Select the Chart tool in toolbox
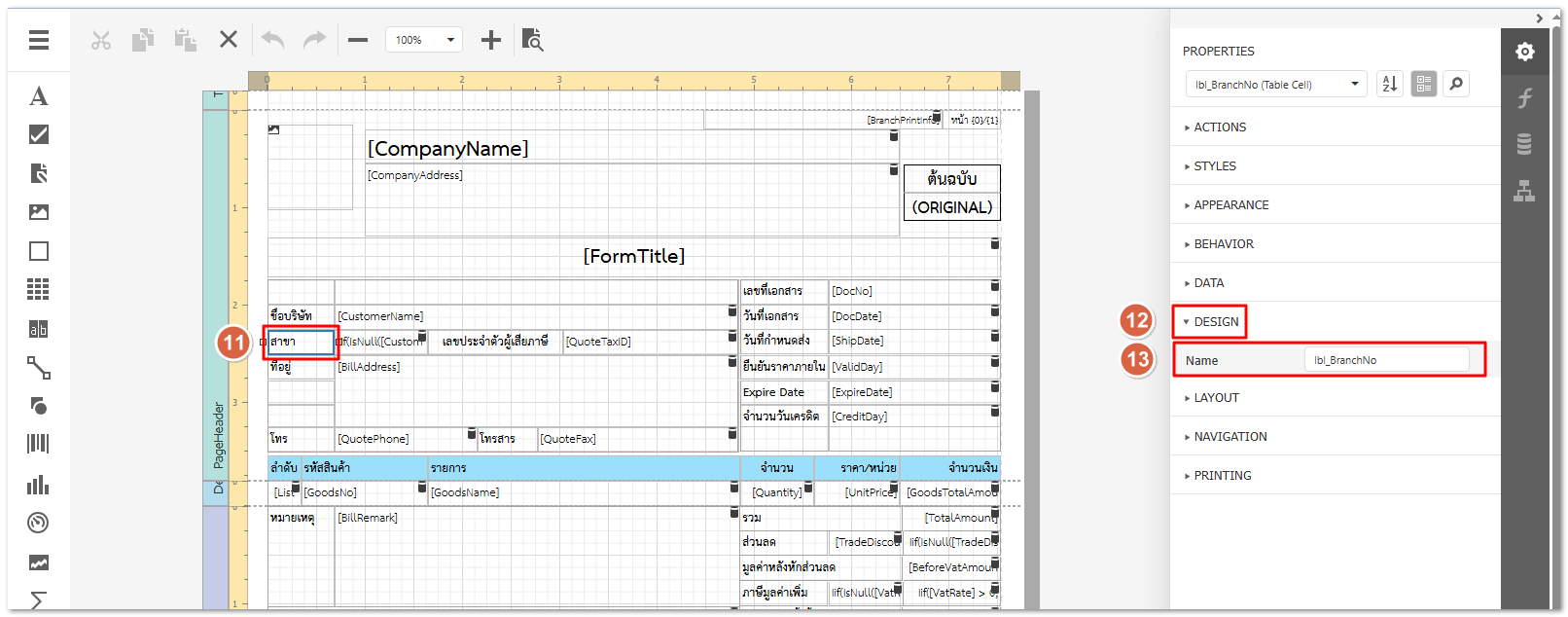 (x=39, y=485)
